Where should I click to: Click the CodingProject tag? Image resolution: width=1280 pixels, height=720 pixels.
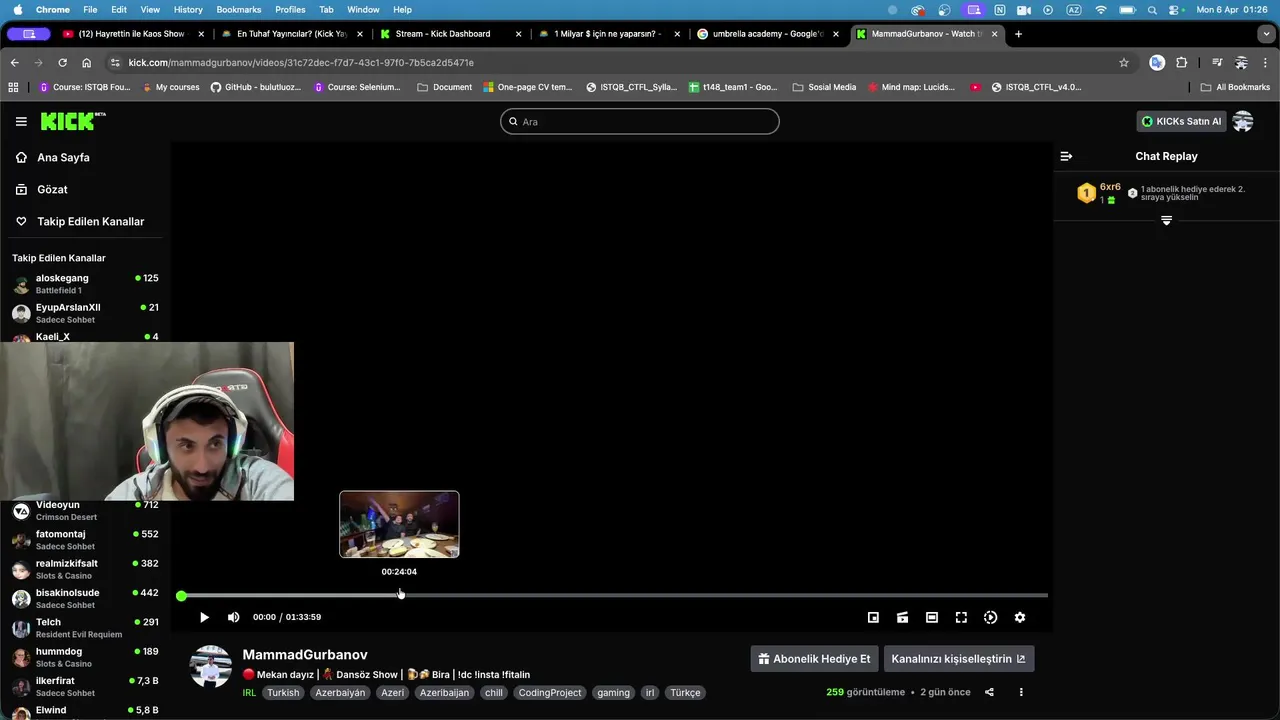[549, 692]
